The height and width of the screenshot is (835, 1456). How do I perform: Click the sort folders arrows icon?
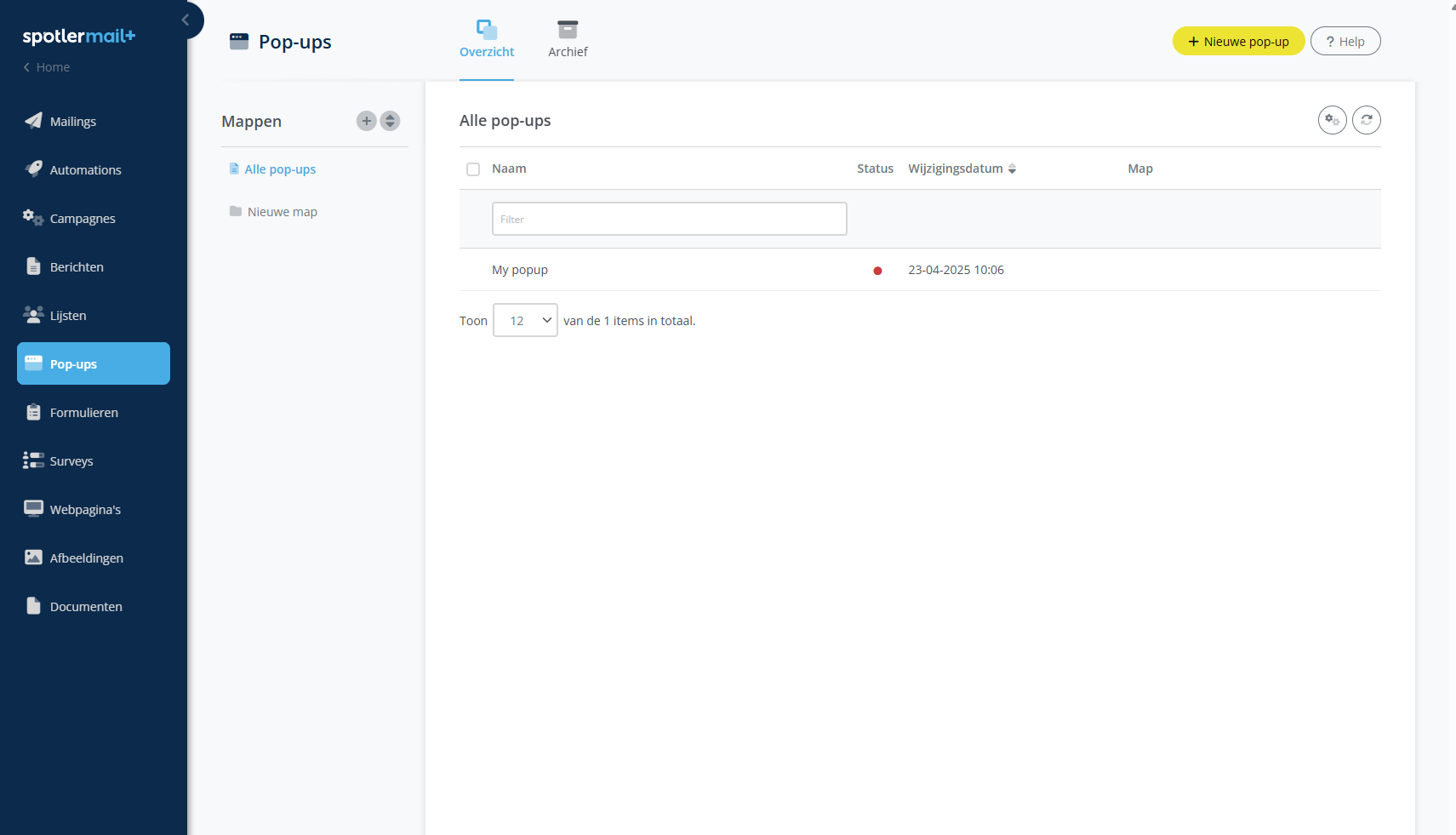click(x=390, y=121)
